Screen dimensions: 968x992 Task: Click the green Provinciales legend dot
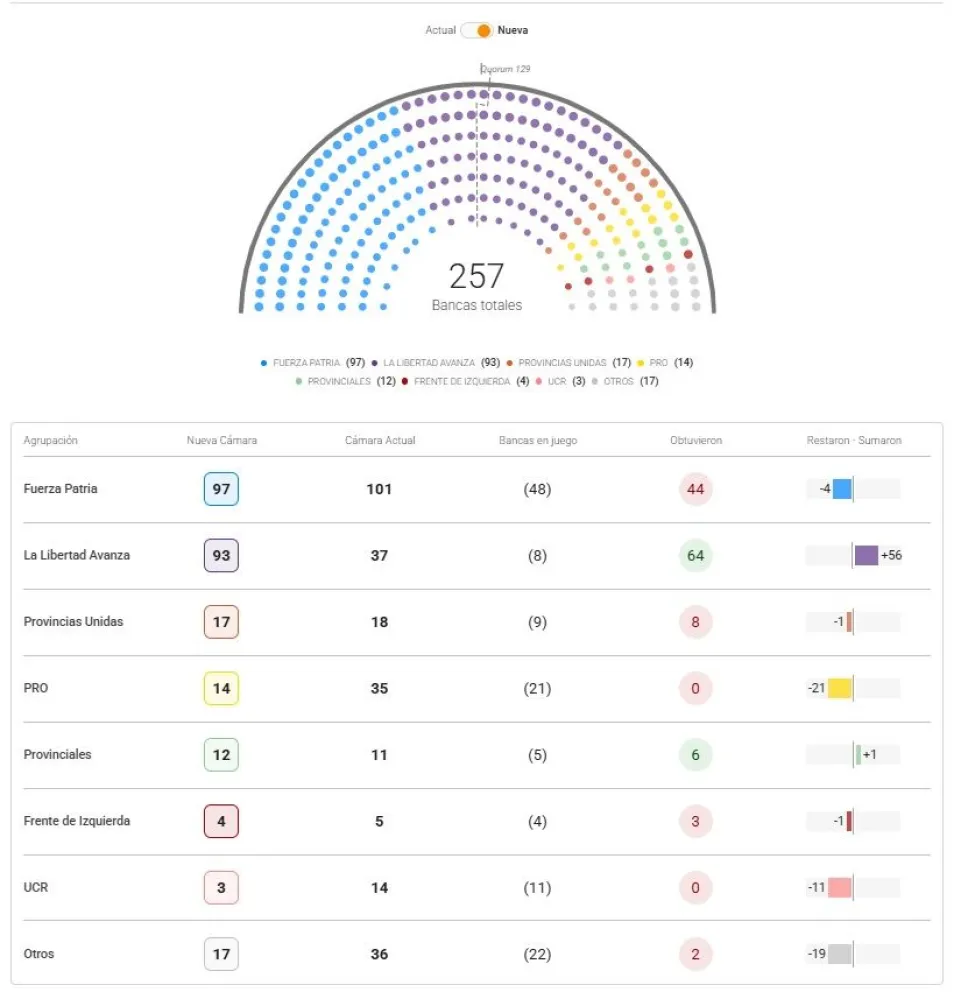(298, 381)
